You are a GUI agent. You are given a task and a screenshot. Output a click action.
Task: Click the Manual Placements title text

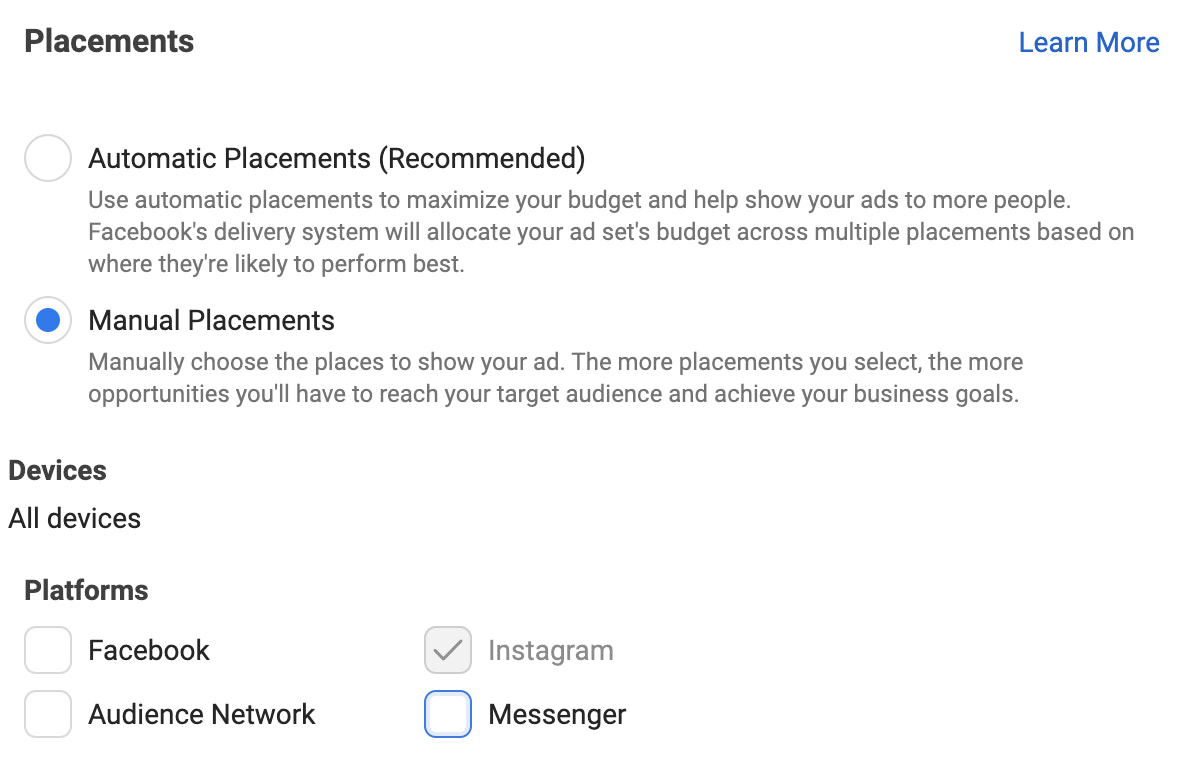[212, 320]
